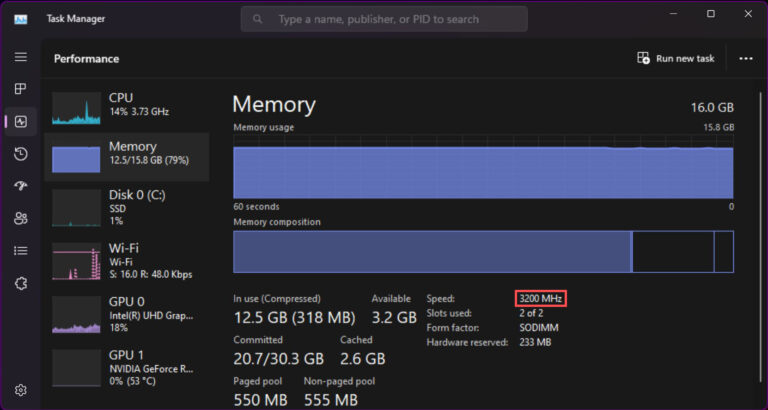The height and width of the screenshot is (410, 768).
Task: Select Disk 0 (C:) SSD item
Action: click(126, 207)
